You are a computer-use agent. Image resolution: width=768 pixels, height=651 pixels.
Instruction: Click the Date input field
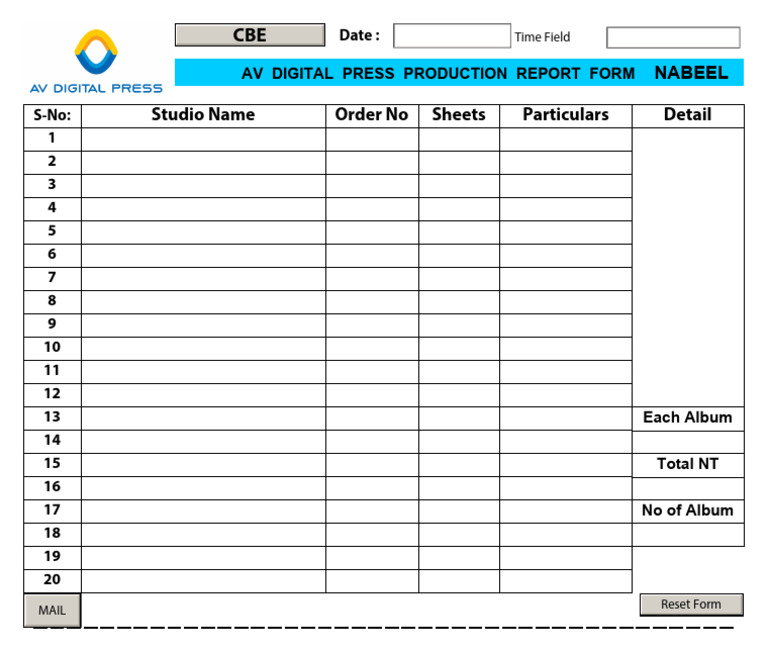(452, 36)
